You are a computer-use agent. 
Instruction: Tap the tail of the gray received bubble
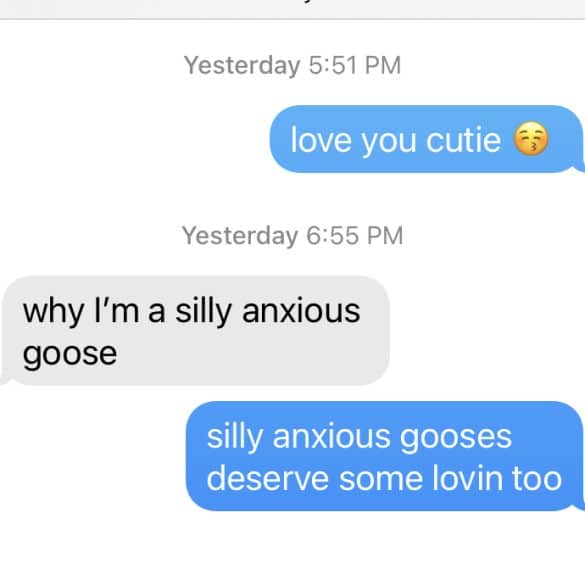coord(5,378)
